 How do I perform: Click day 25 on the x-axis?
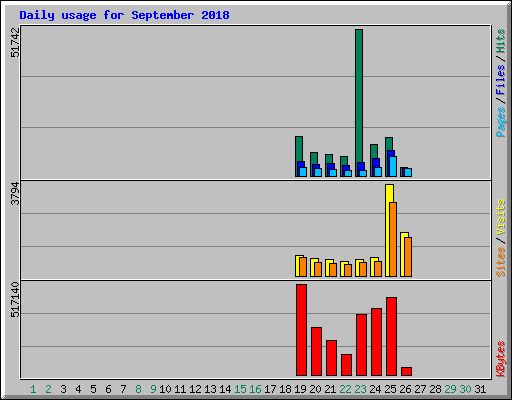click(x=390, y=389)
